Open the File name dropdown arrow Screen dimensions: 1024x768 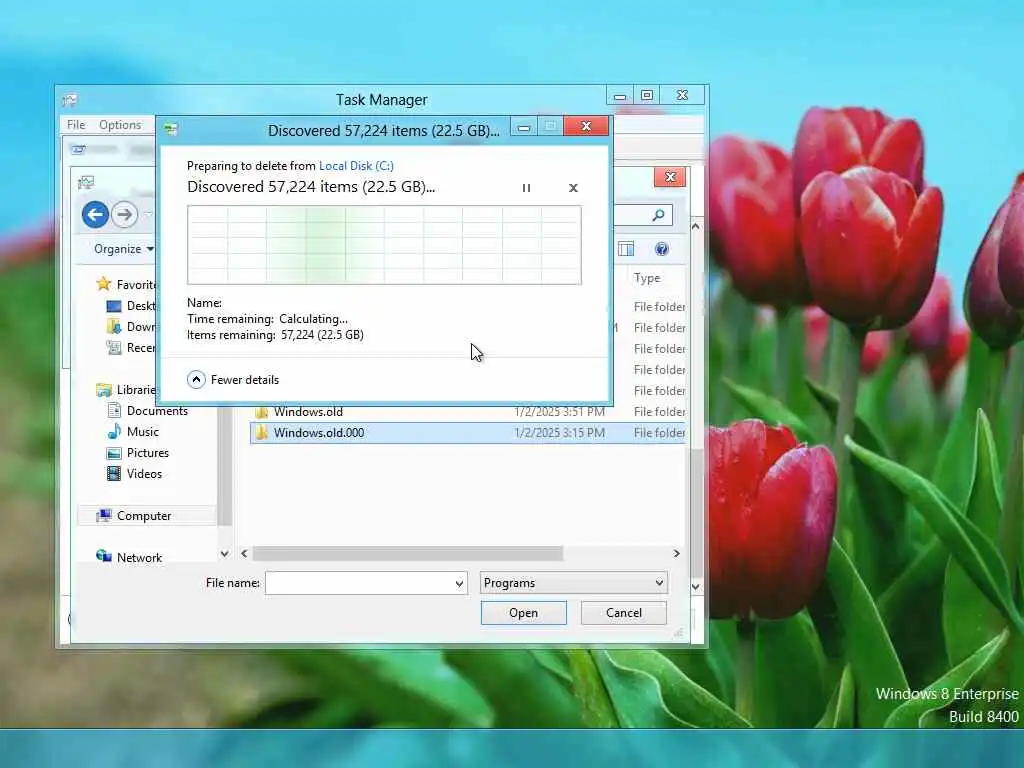pos(460,583)
